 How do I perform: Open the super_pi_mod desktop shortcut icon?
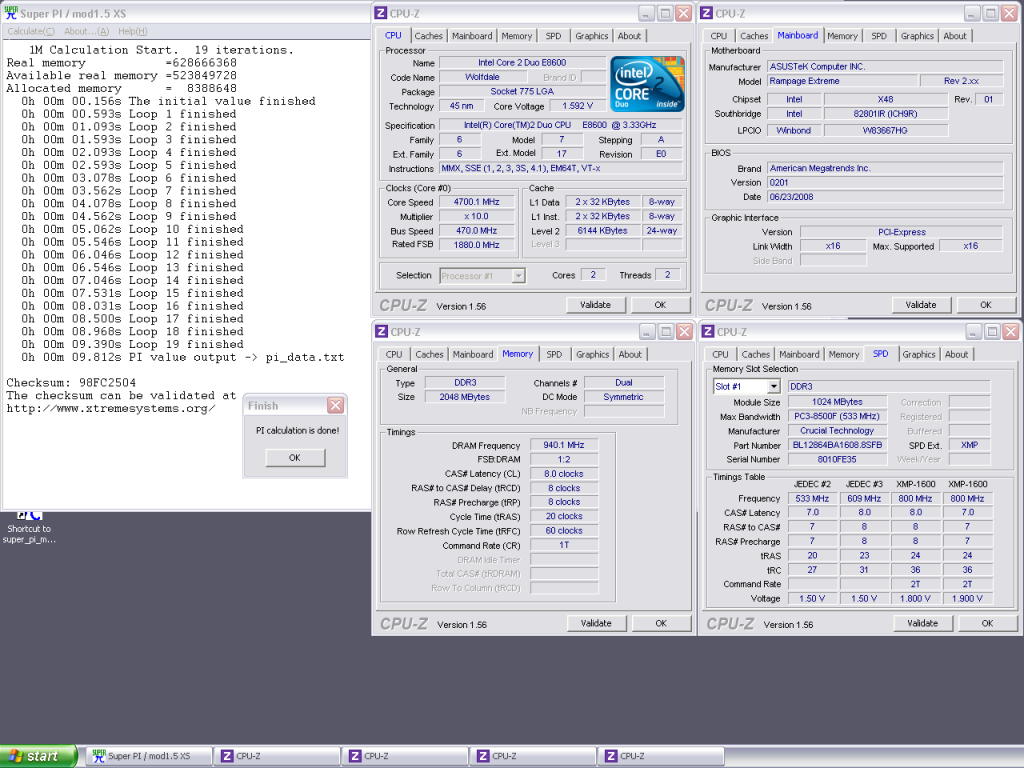[29, 515]
